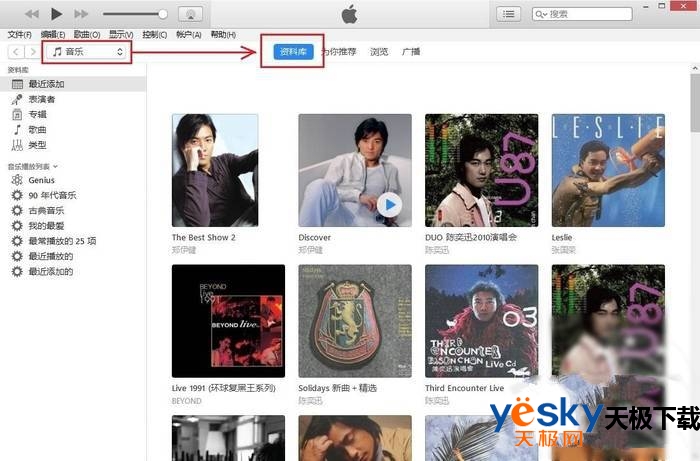700x461 pixels.
Task: Skip ahead with the fast-forward button
Action: pos(81,14)
